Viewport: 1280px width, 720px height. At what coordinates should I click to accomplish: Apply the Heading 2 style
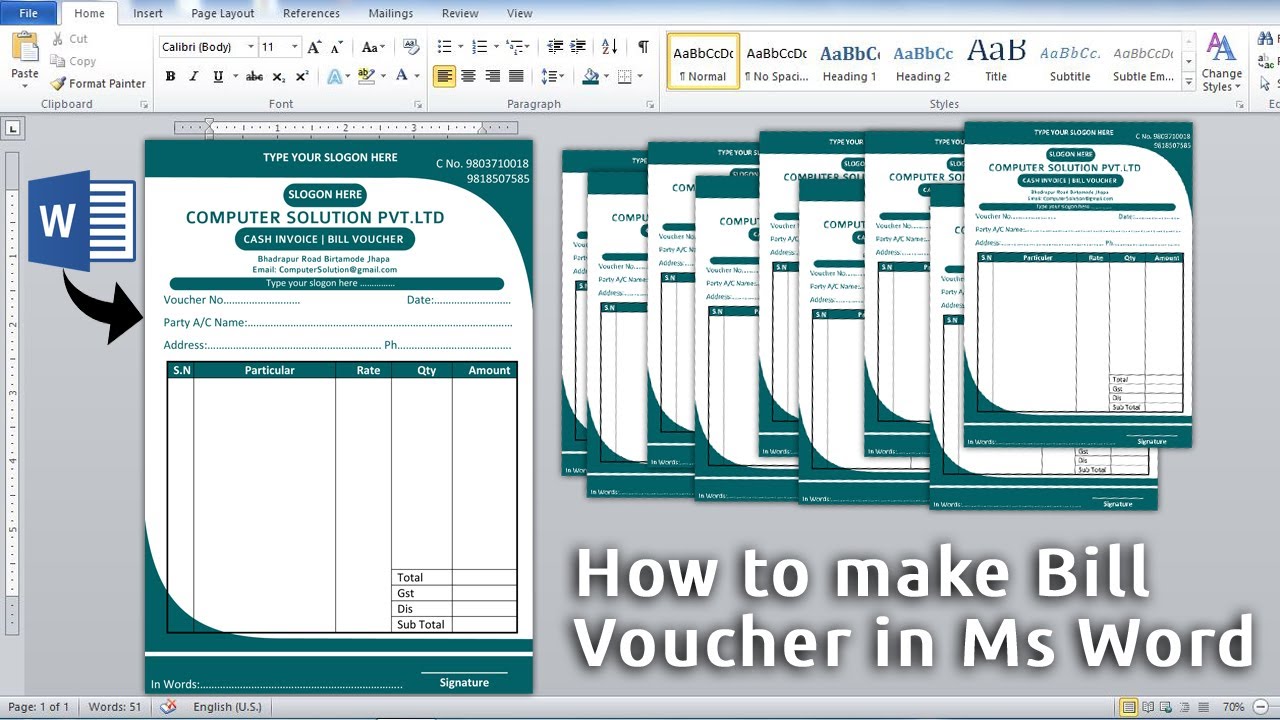(x=923, y=62)
